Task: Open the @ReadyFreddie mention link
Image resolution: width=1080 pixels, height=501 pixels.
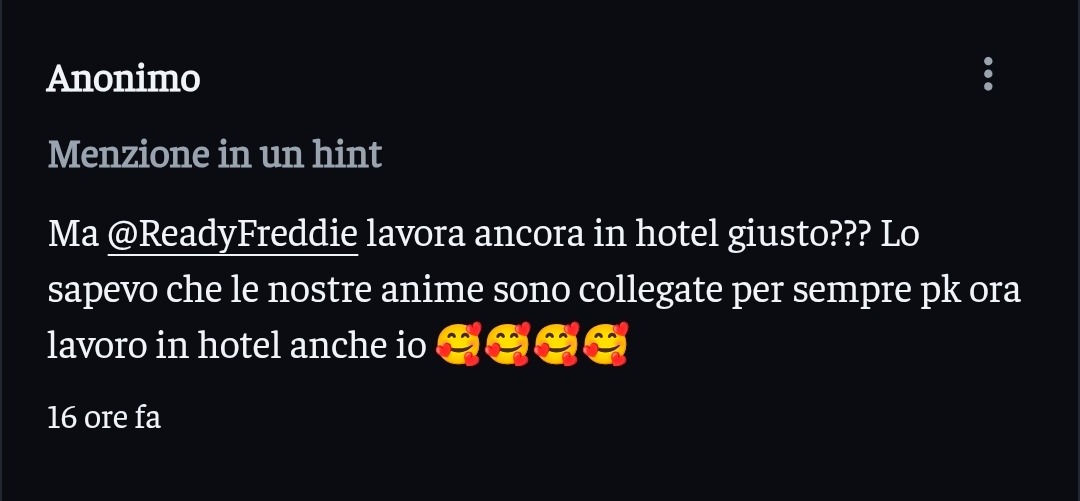Action: pyautogui.click(x=233, y=235)
